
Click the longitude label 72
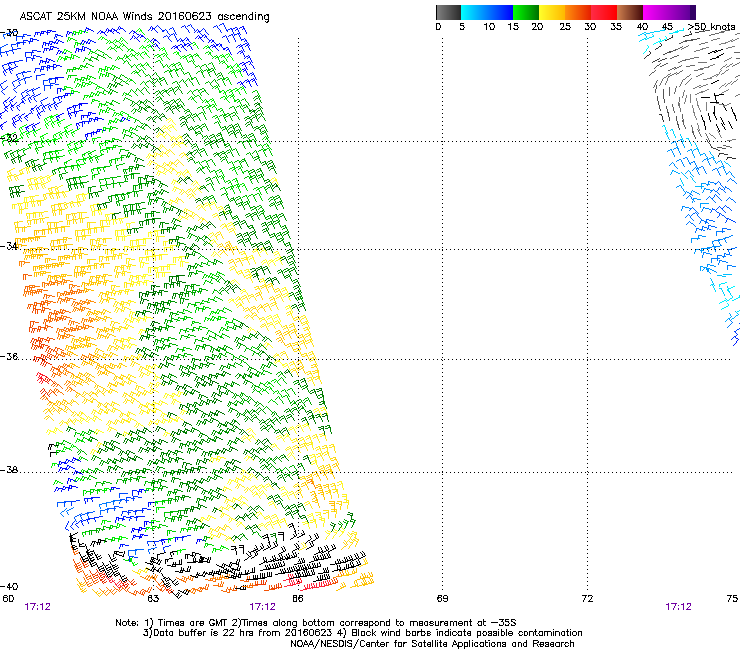coord(587,599)
